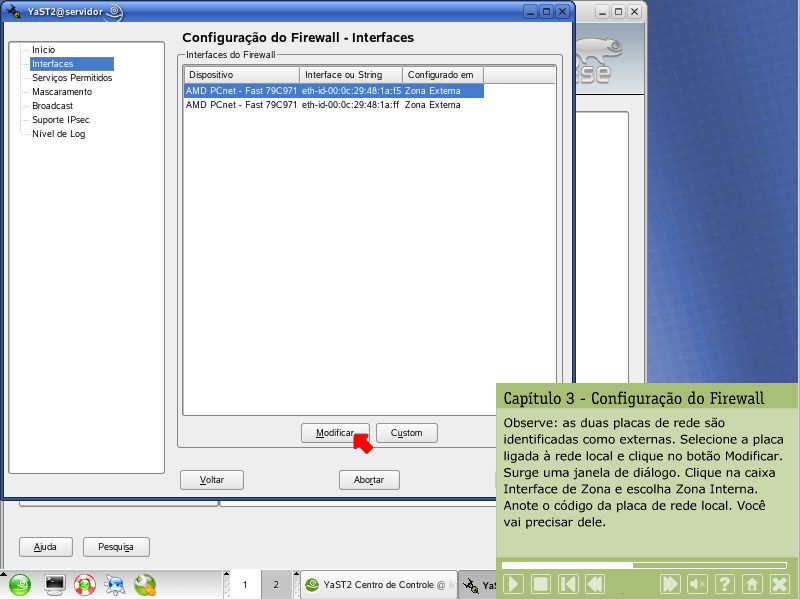Sort by Configurado em column header
800x600 pixels.
coord(443,75)
